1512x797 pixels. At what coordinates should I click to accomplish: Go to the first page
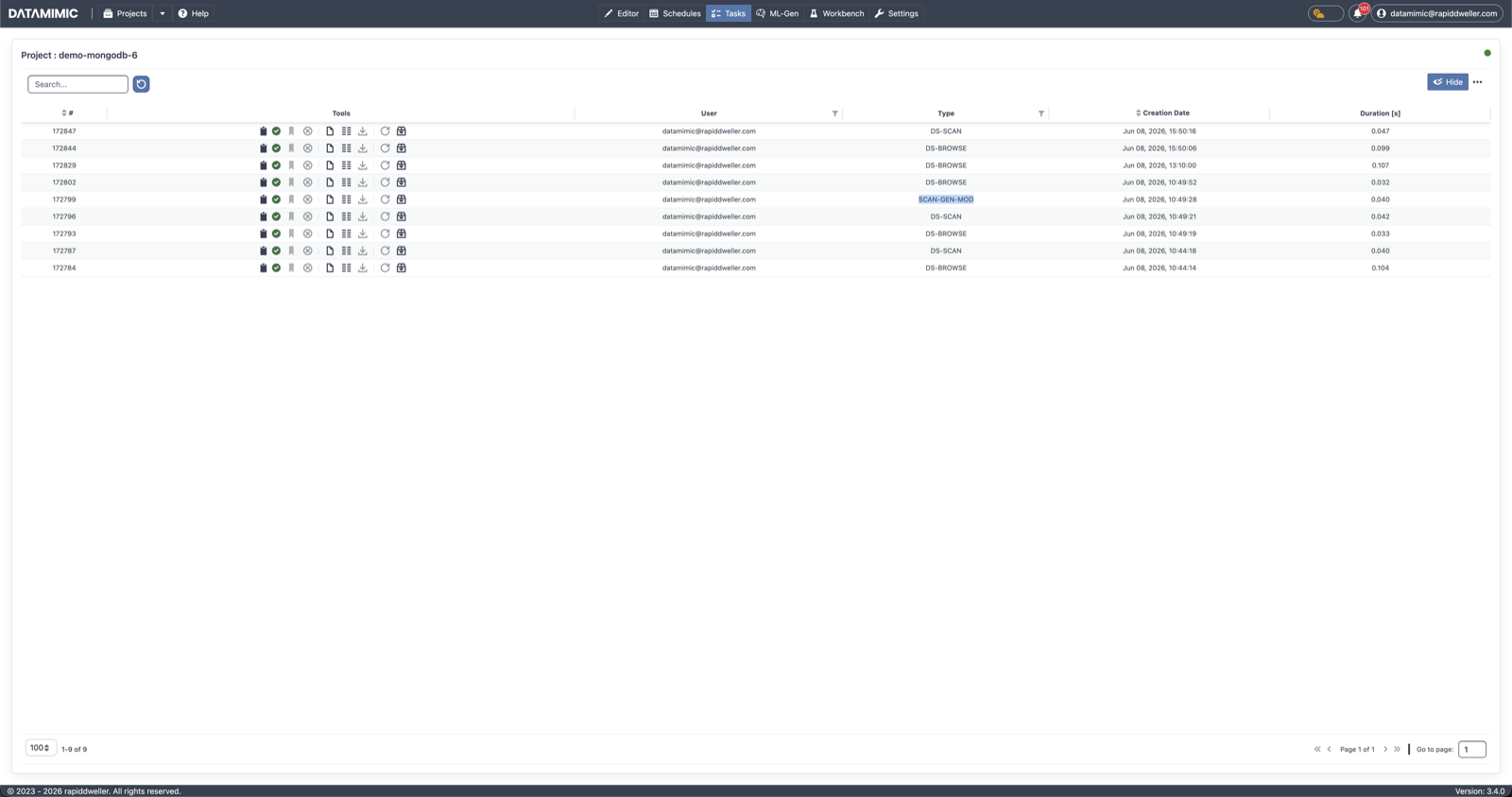coord(1317,750)
